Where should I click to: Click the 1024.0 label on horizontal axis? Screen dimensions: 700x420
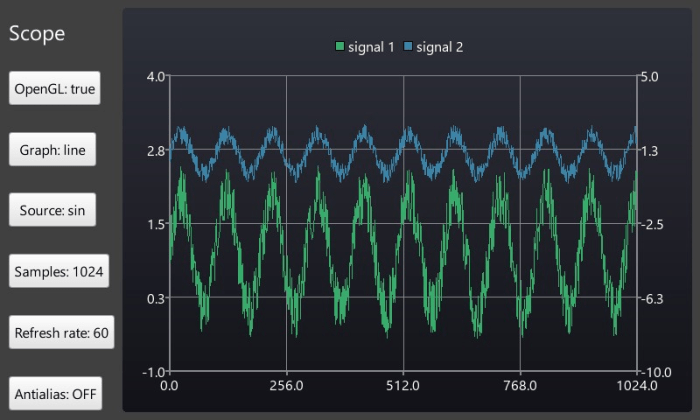click(636, 385)
